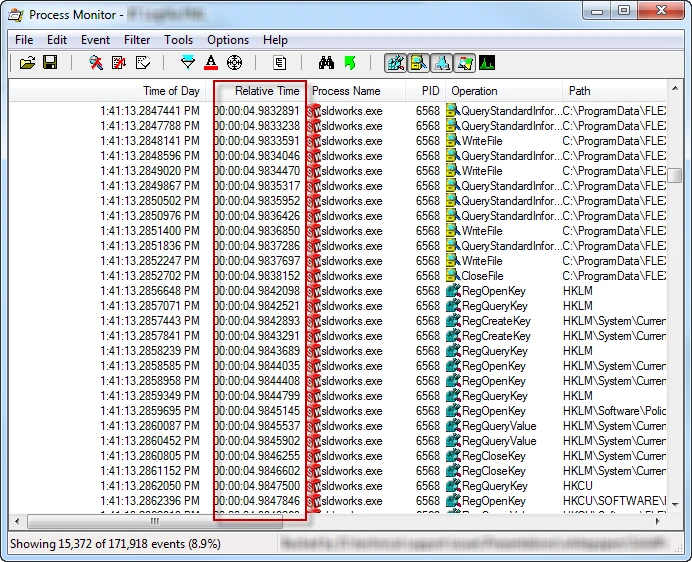692x562 pixels.
Task: Click the RegCloseKey row at 1:41:13.2861152 PM
Action: tap(338, 471)
